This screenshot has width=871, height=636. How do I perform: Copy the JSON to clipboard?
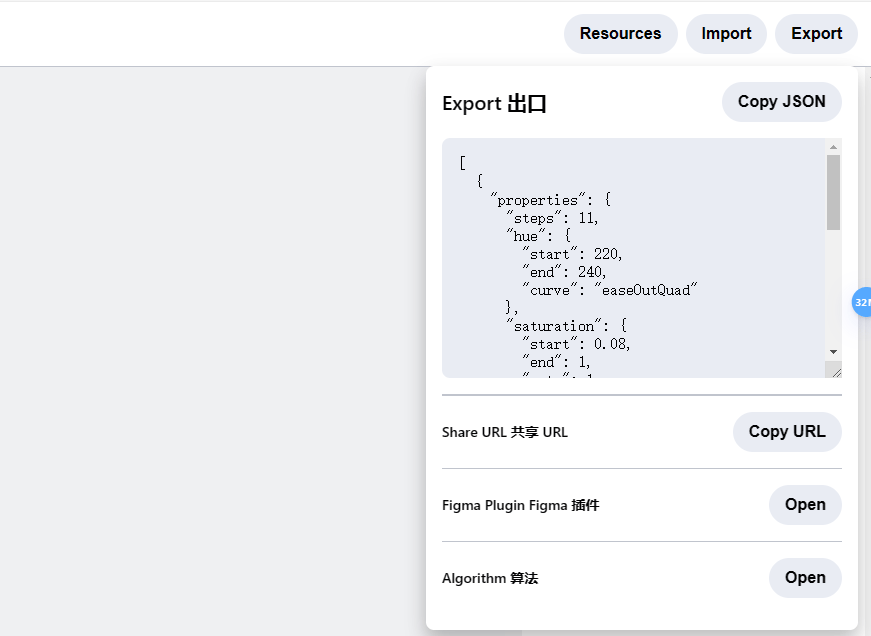coord(781,102)
